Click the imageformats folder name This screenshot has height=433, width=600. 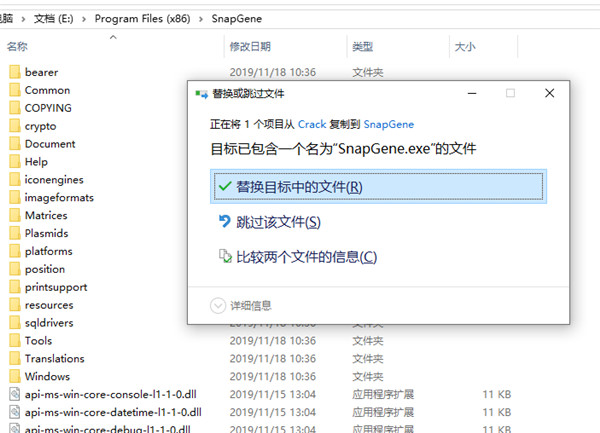click(x=59, y=197)
